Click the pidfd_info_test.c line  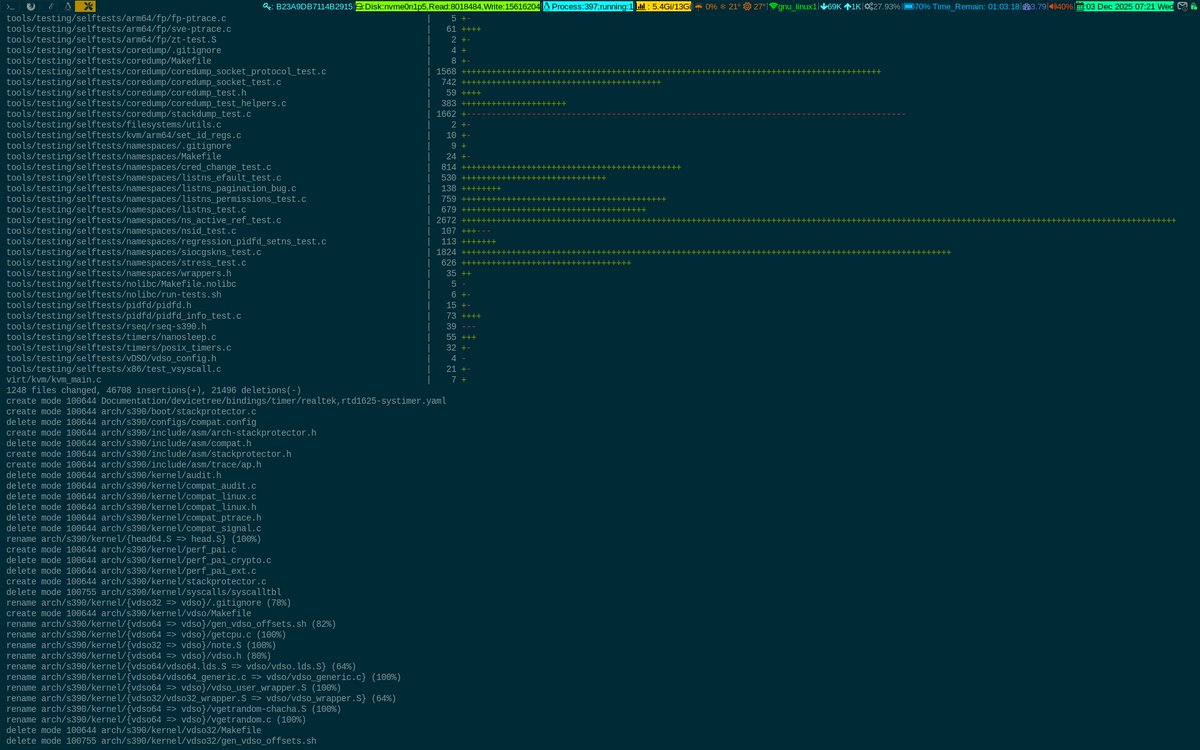click(x=244, y=316)
